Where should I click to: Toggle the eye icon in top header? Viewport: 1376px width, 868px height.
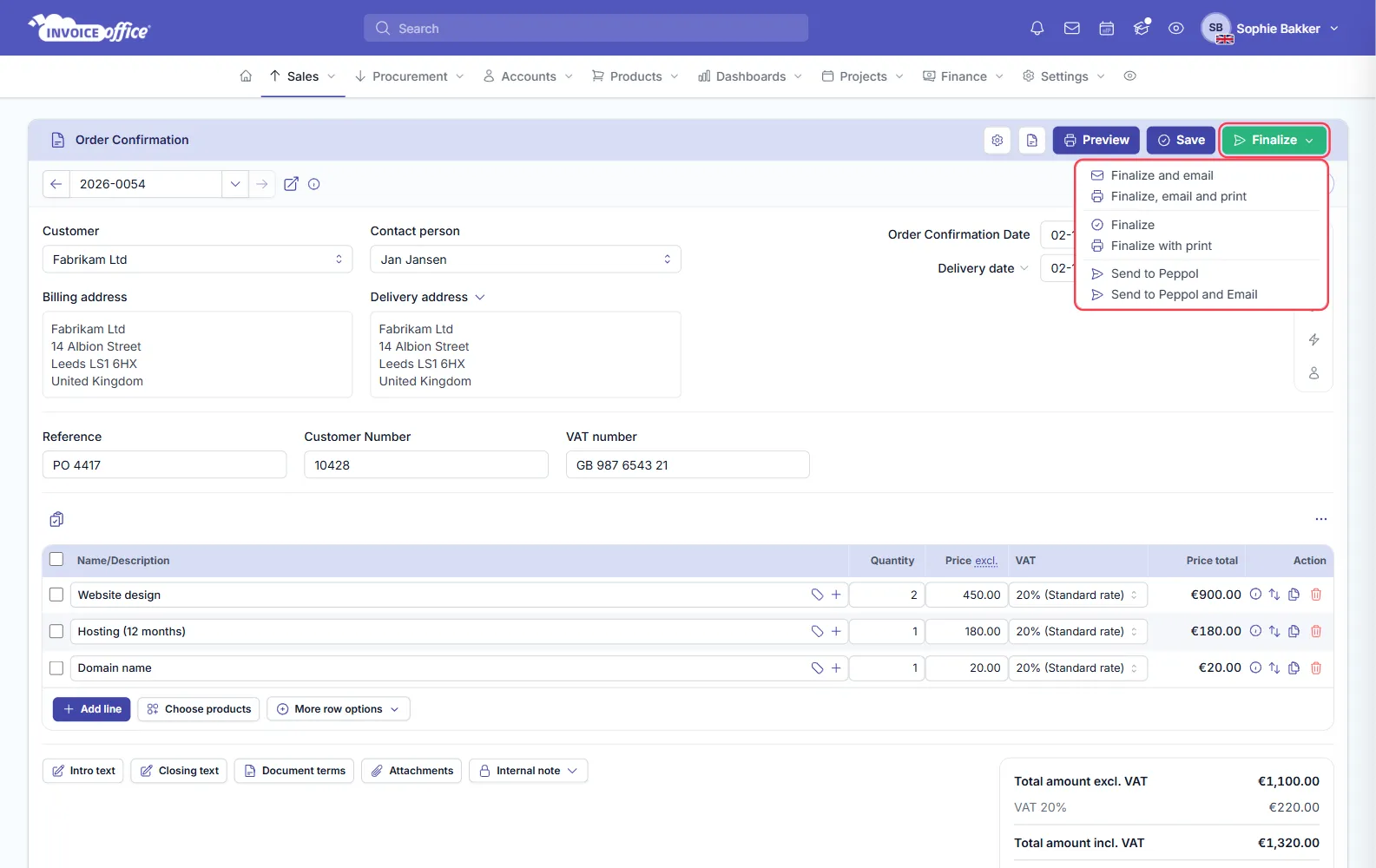[1176, 29]
